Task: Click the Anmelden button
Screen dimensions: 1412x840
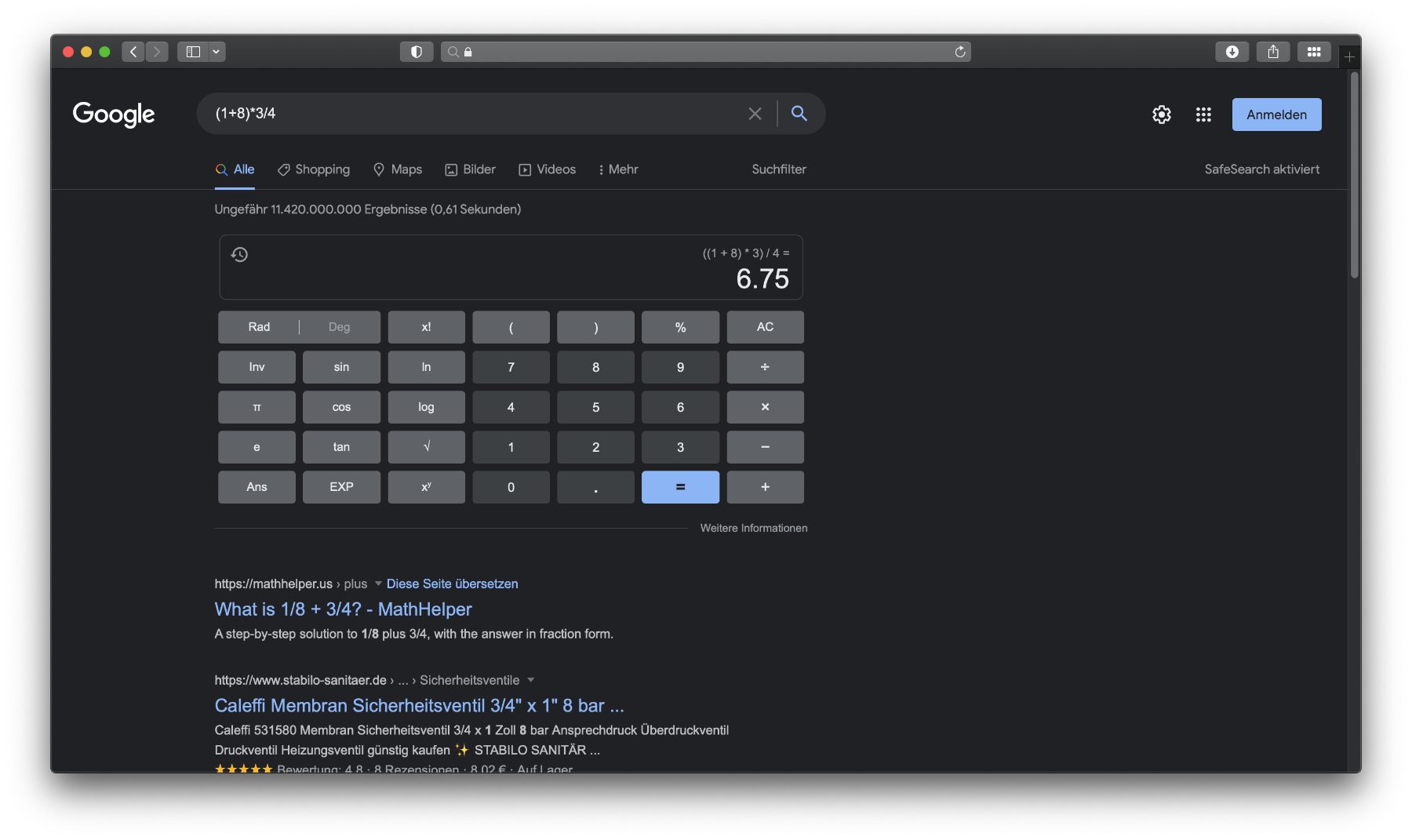Action: [1276, 115]
